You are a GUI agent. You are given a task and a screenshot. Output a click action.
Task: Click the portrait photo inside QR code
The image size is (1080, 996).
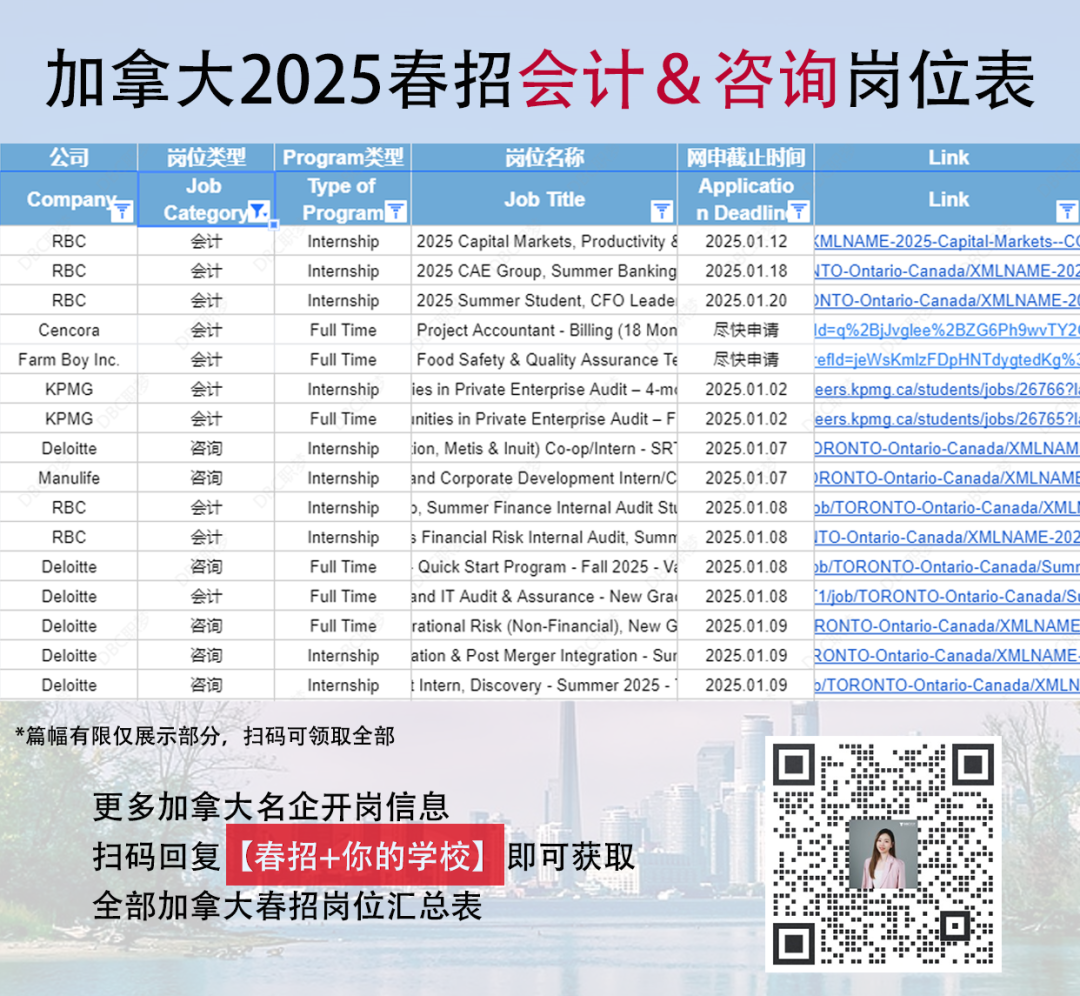[x=884, y=855]
